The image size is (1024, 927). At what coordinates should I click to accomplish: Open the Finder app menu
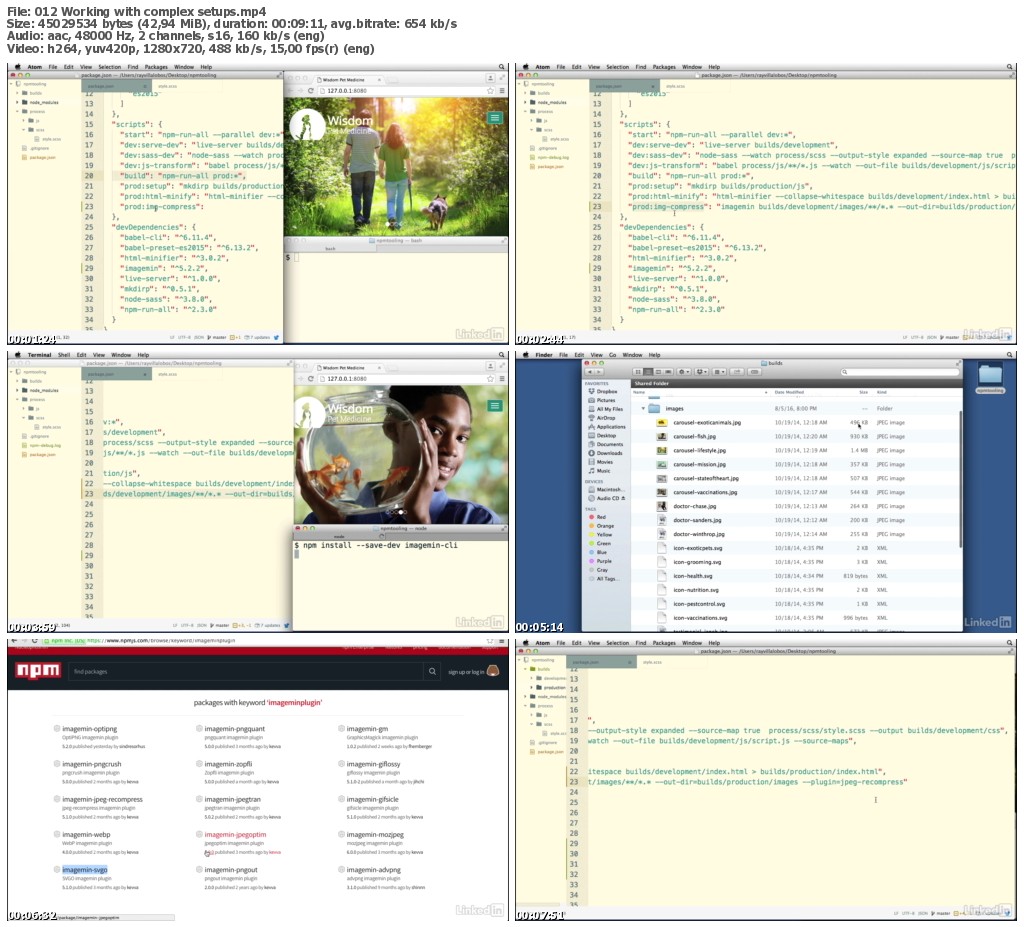coord(543,355)
